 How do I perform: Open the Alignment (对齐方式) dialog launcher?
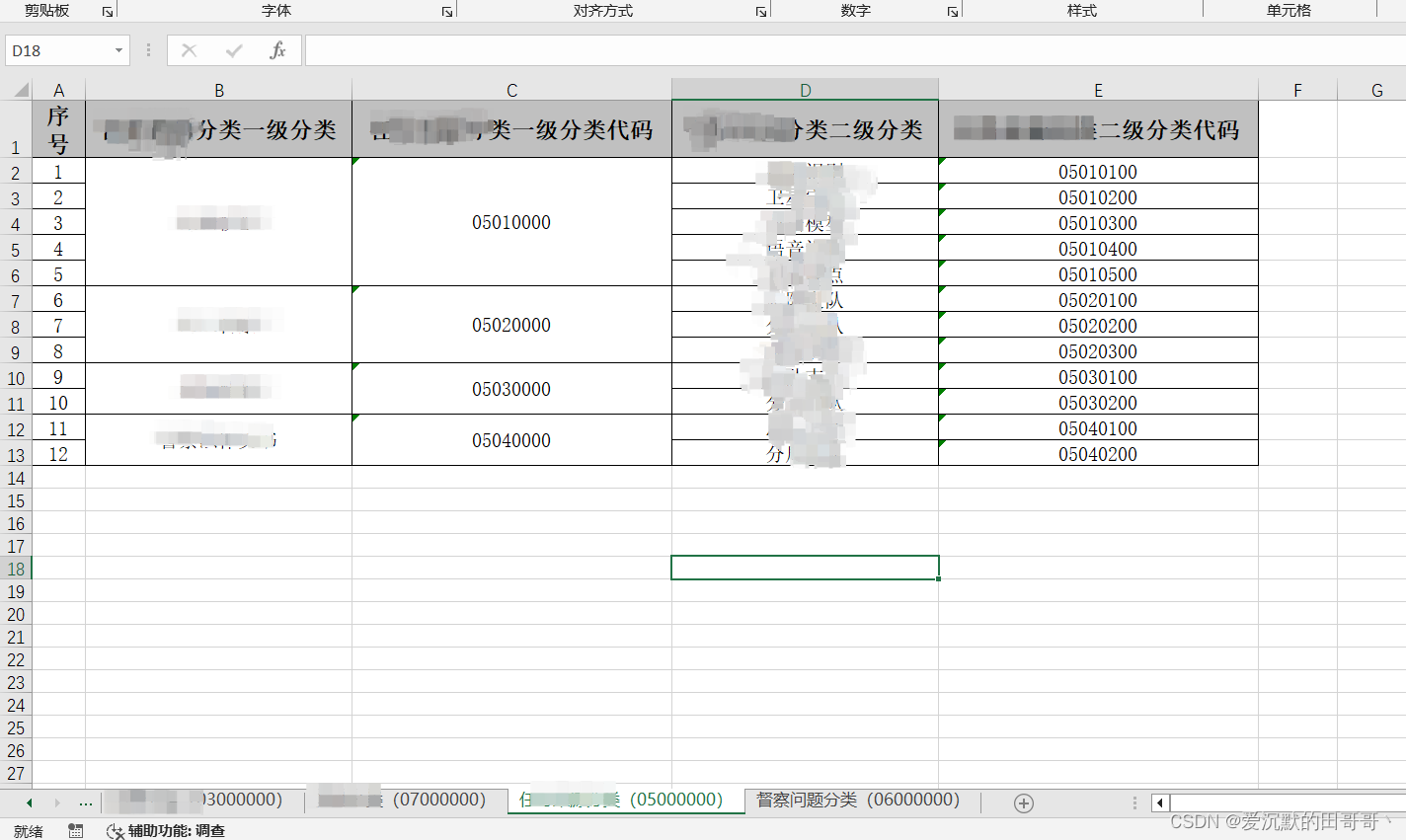pos(759,10)
